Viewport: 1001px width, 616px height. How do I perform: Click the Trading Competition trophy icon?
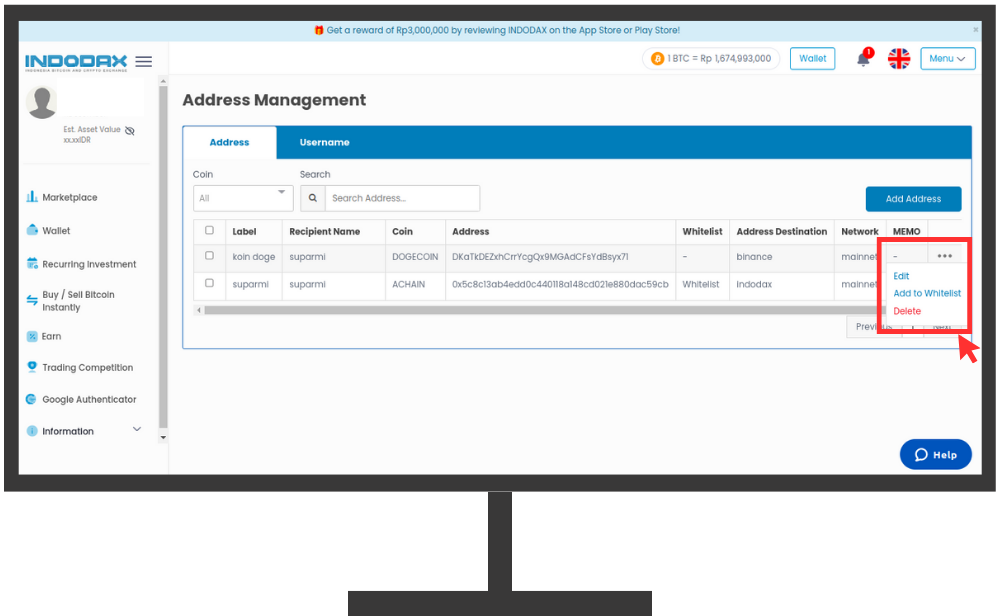point(32,366)
